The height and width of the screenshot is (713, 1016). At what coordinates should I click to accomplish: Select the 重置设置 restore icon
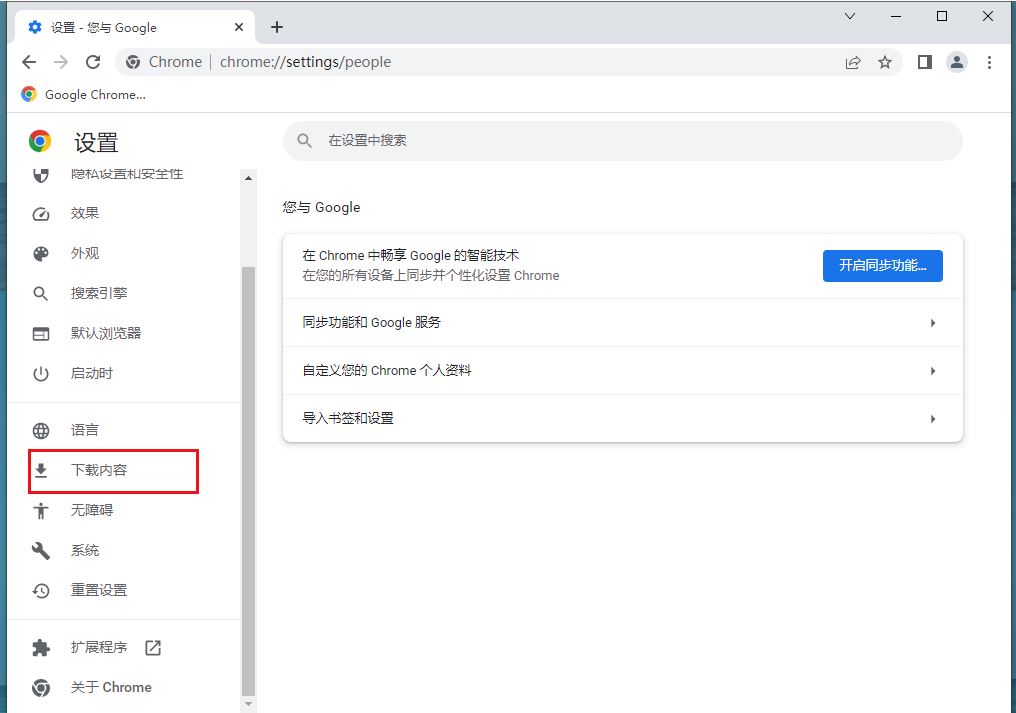41,590
